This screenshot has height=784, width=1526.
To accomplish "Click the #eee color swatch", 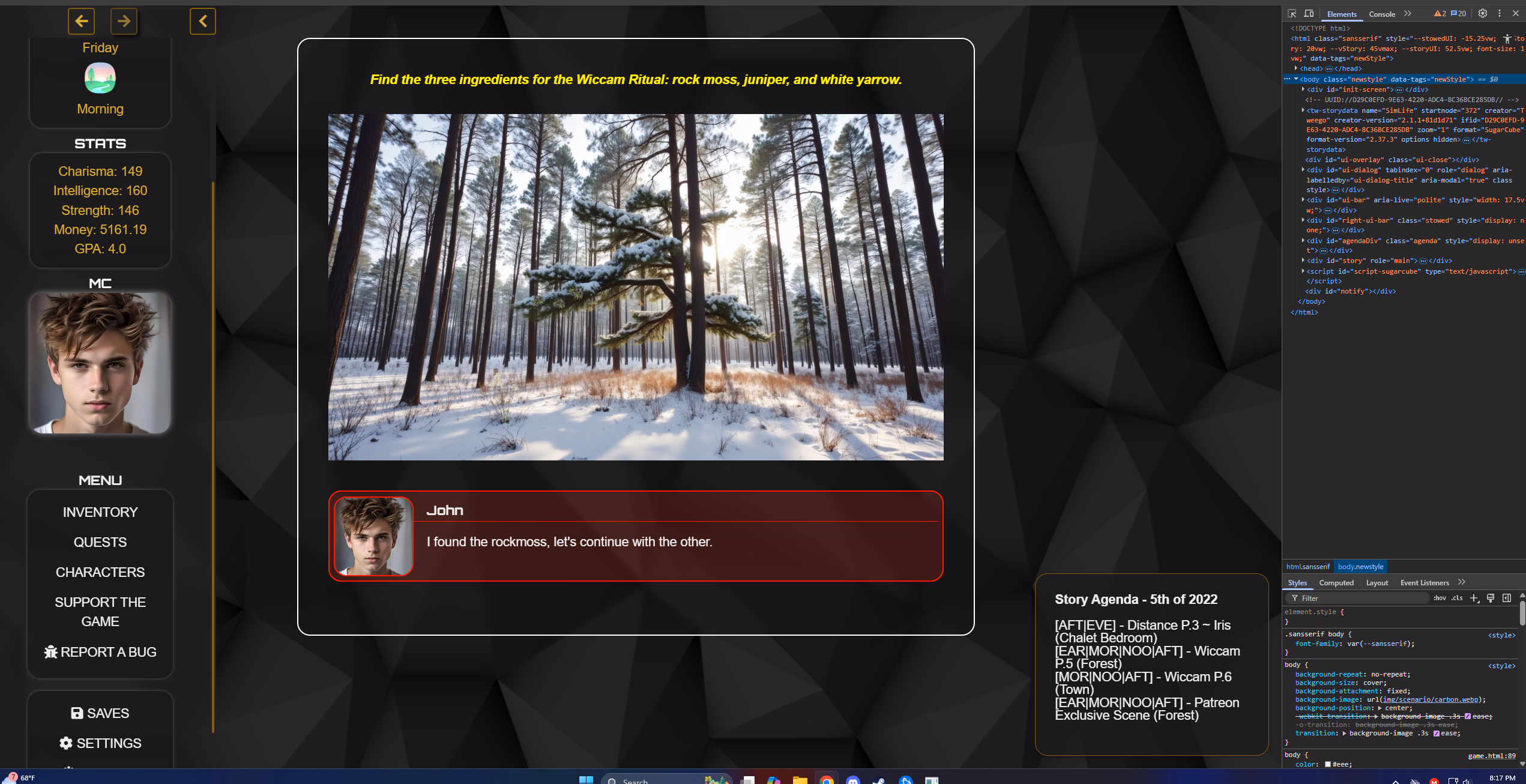I will point(1328,764).
